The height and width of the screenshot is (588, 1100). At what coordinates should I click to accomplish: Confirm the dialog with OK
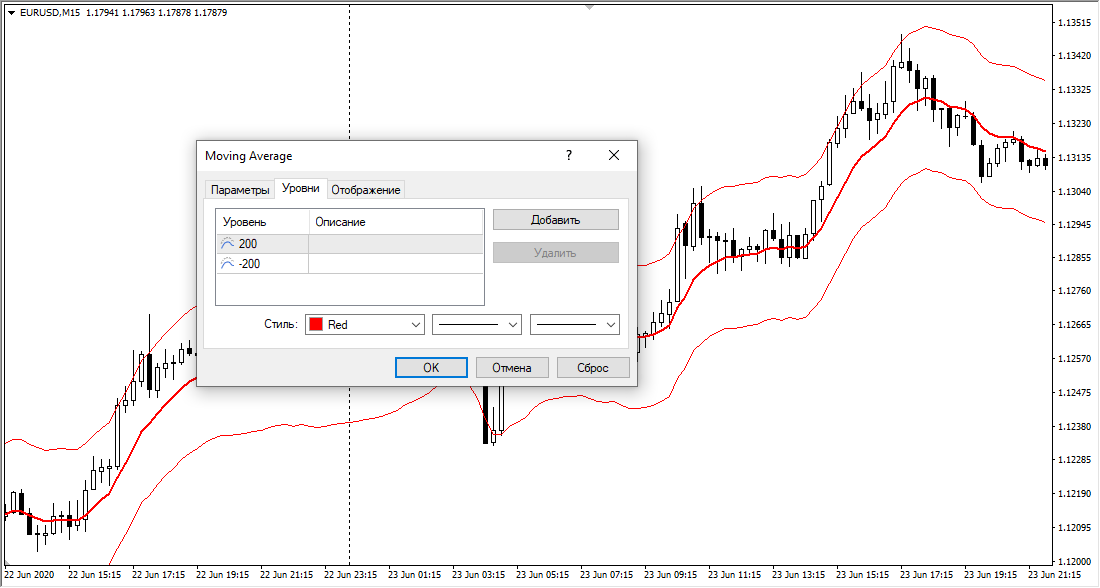[431, 367]
